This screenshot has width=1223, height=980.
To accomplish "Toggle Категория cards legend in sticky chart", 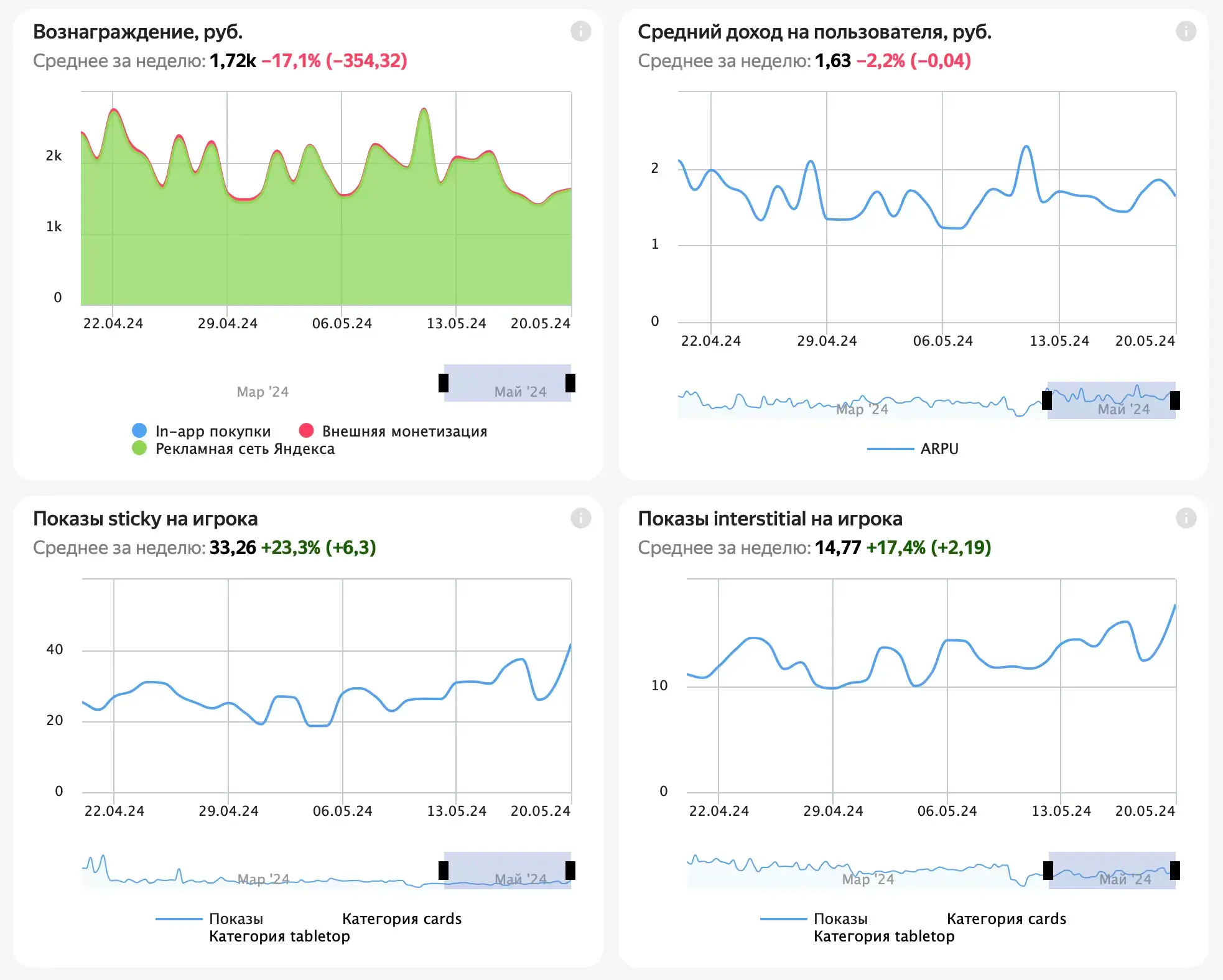I will [402, 918].
